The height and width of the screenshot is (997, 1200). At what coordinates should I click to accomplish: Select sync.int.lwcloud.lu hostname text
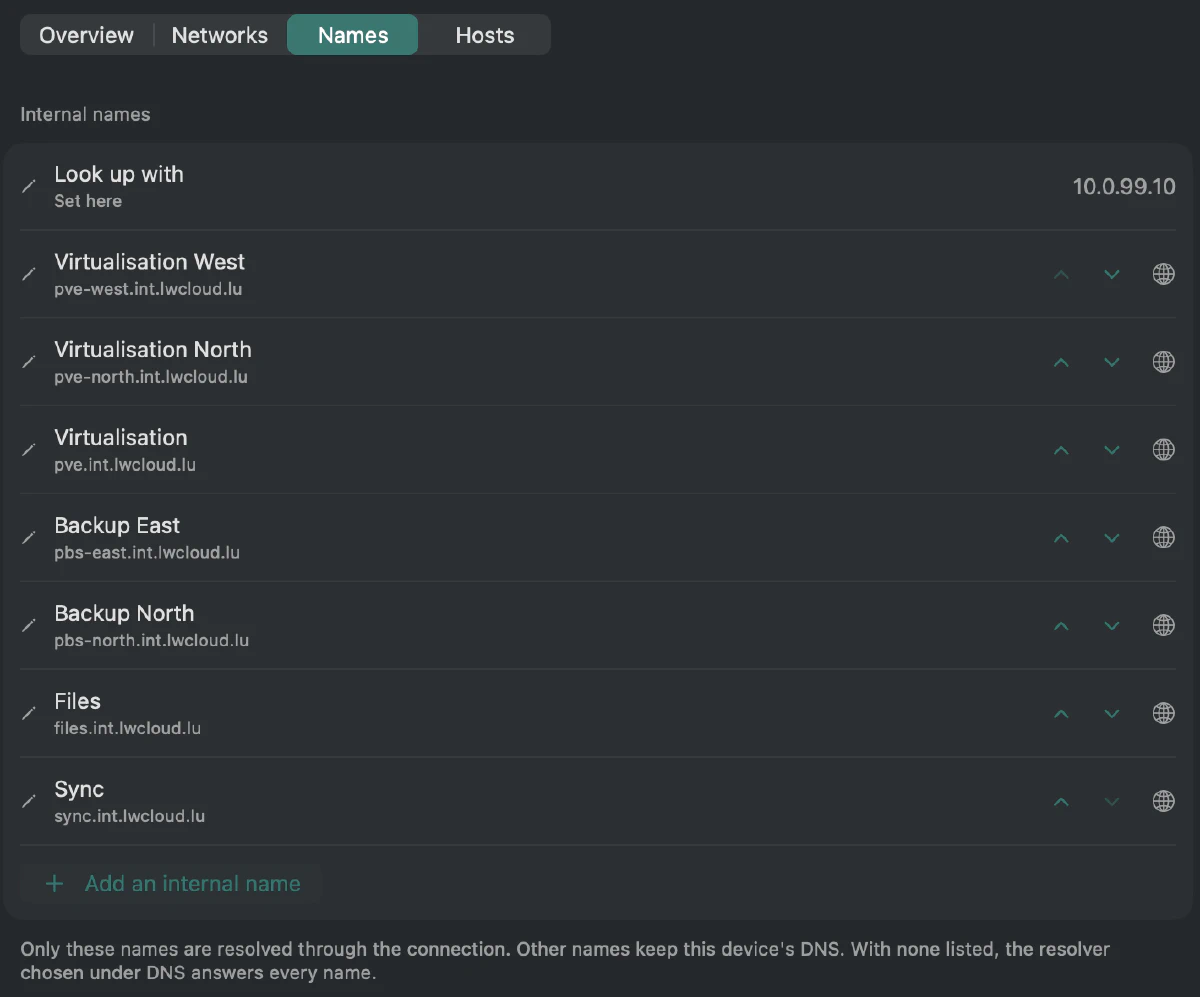[x=129, y=817]
